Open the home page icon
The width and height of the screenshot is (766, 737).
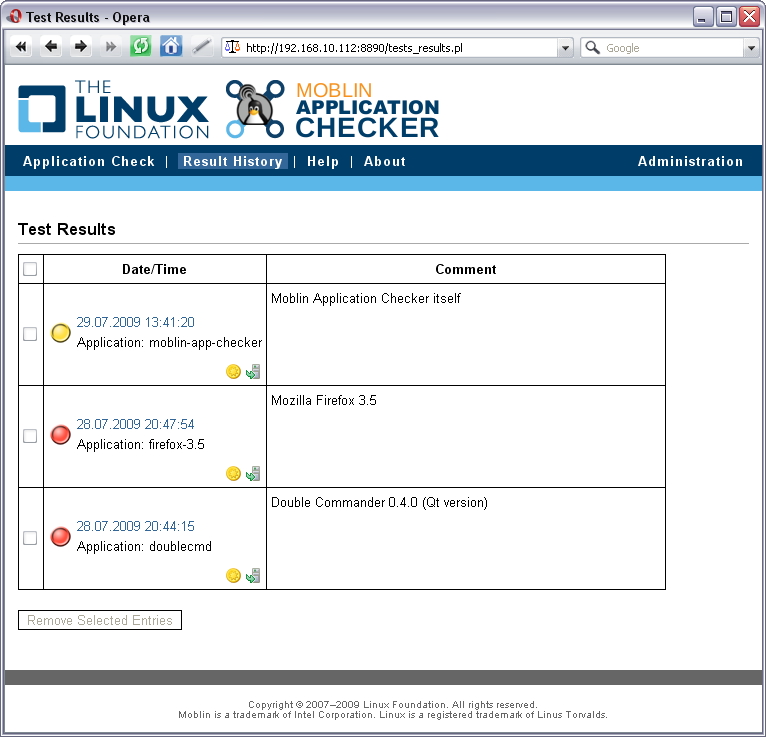point(171,47)
